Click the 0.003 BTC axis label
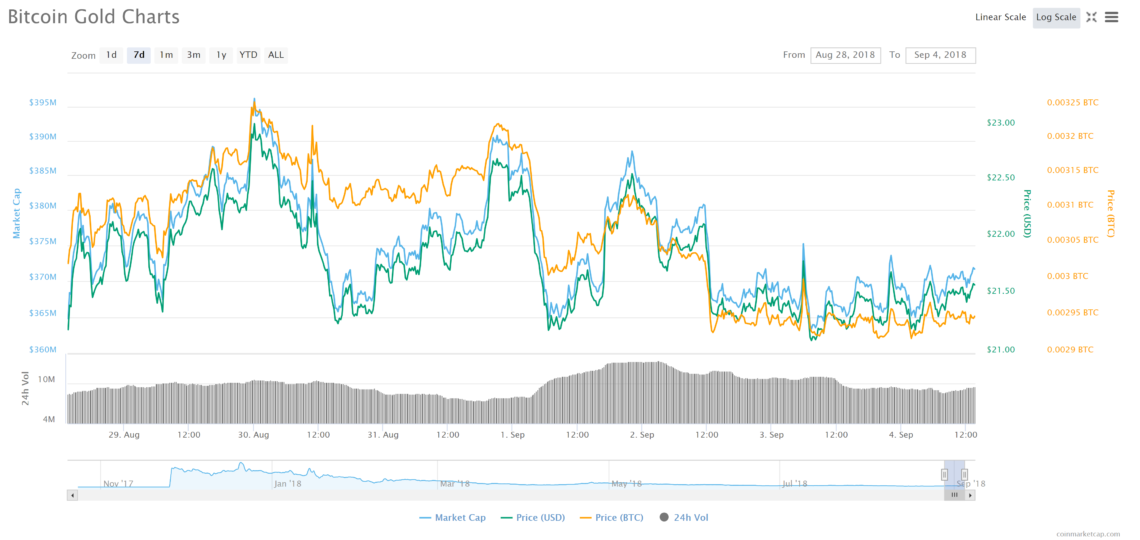Screen dimensions: 1140x540 [1067, 276]
